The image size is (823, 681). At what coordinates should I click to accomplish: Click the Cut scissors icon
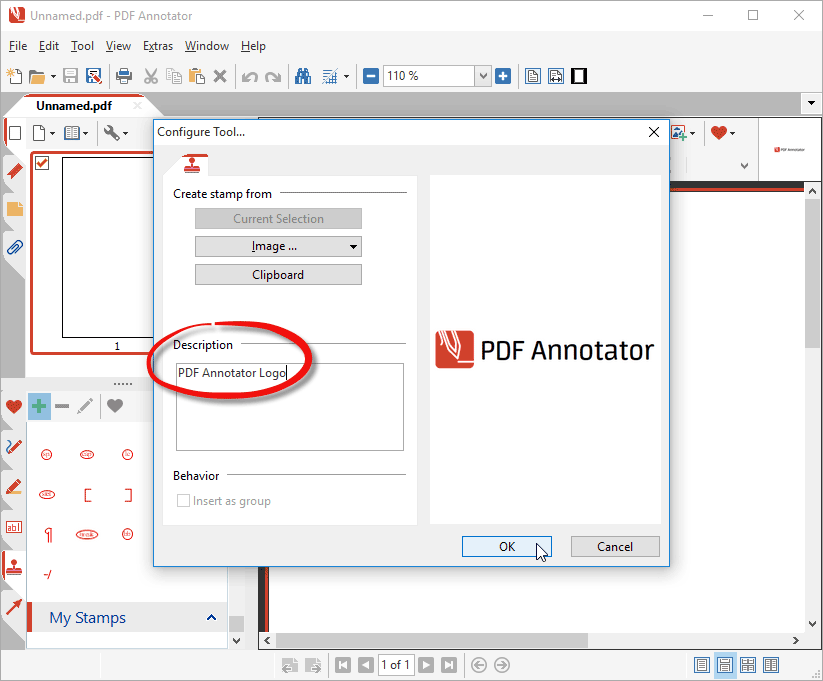(151, 77)
